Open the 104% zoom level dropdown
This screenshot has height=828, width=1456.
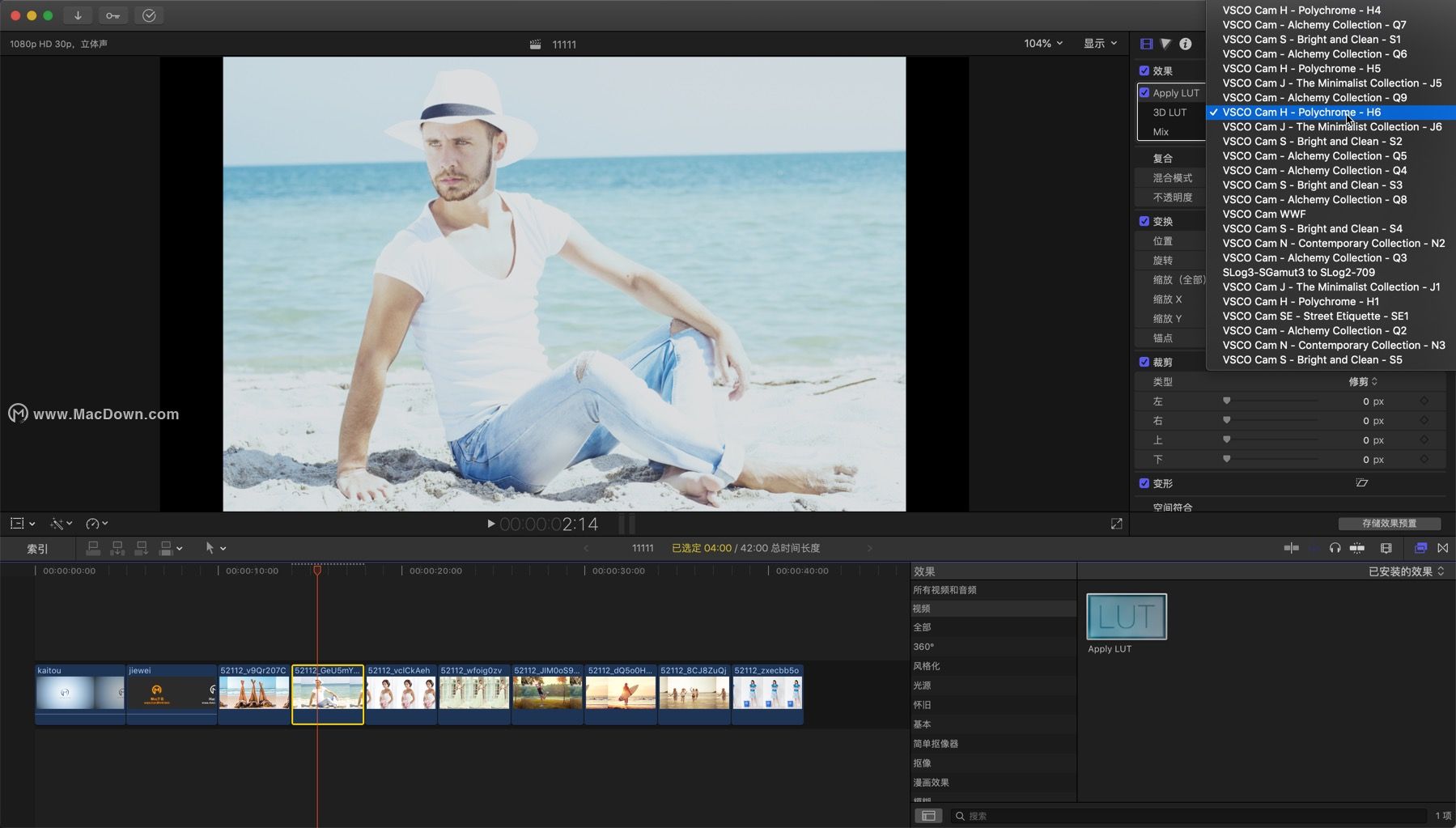coord(1042,43)
